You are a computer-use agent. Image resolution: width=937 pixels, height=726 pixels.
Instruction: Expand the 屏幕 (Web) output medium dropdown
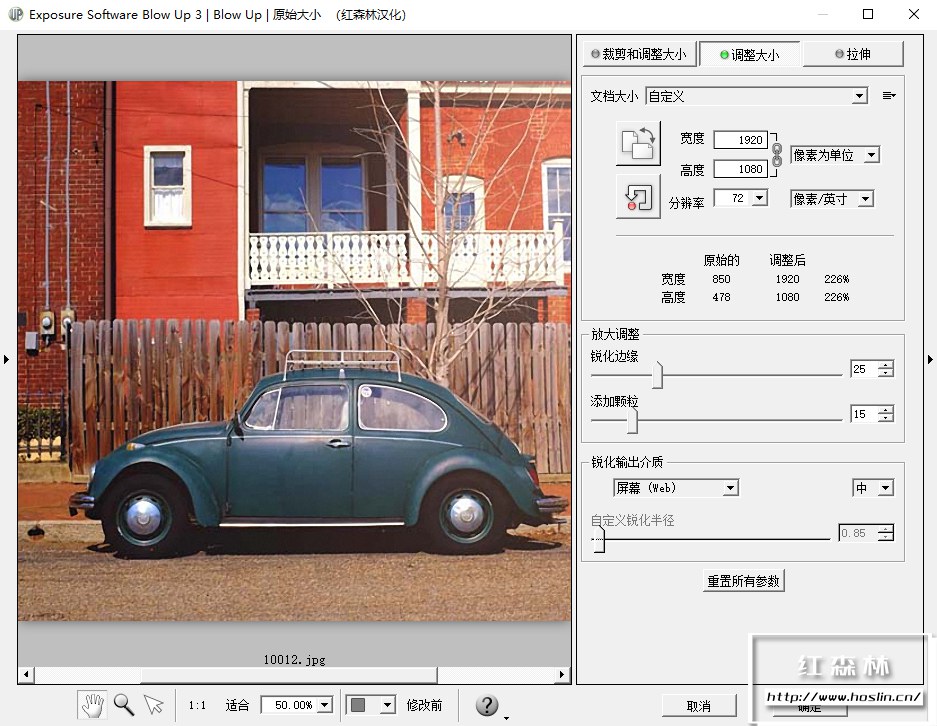pos(730,488)
